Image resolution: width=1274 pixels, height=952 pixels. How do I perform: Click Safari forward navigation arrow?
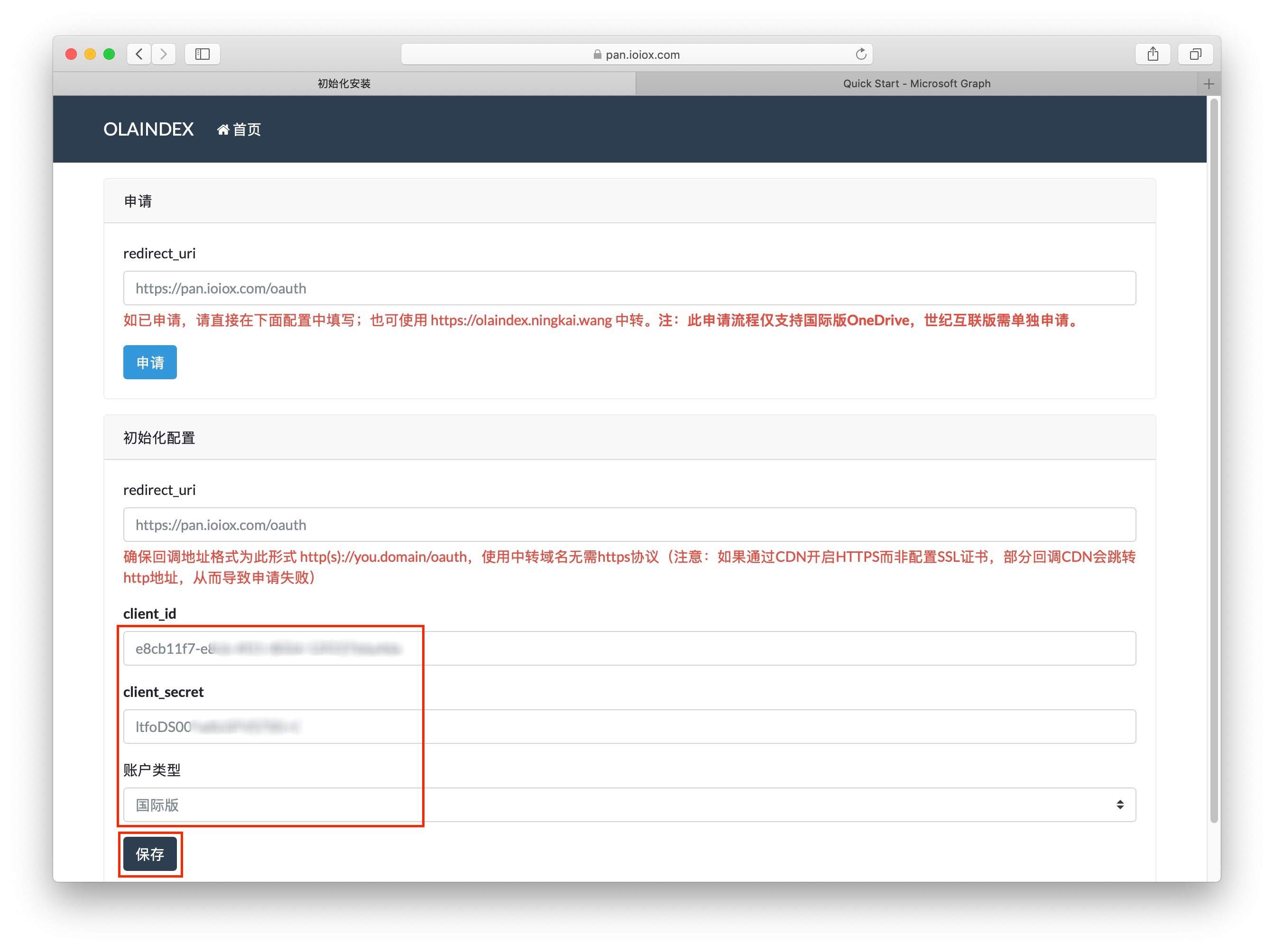coord(164,54)
